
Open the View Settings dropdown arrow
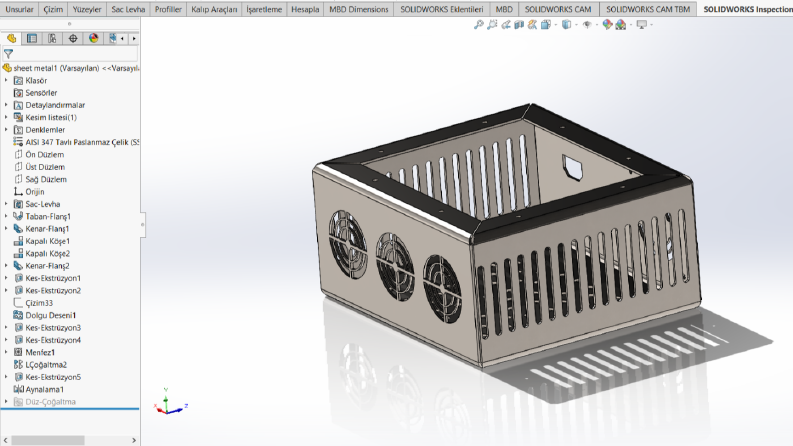click(x=651, y=24)
